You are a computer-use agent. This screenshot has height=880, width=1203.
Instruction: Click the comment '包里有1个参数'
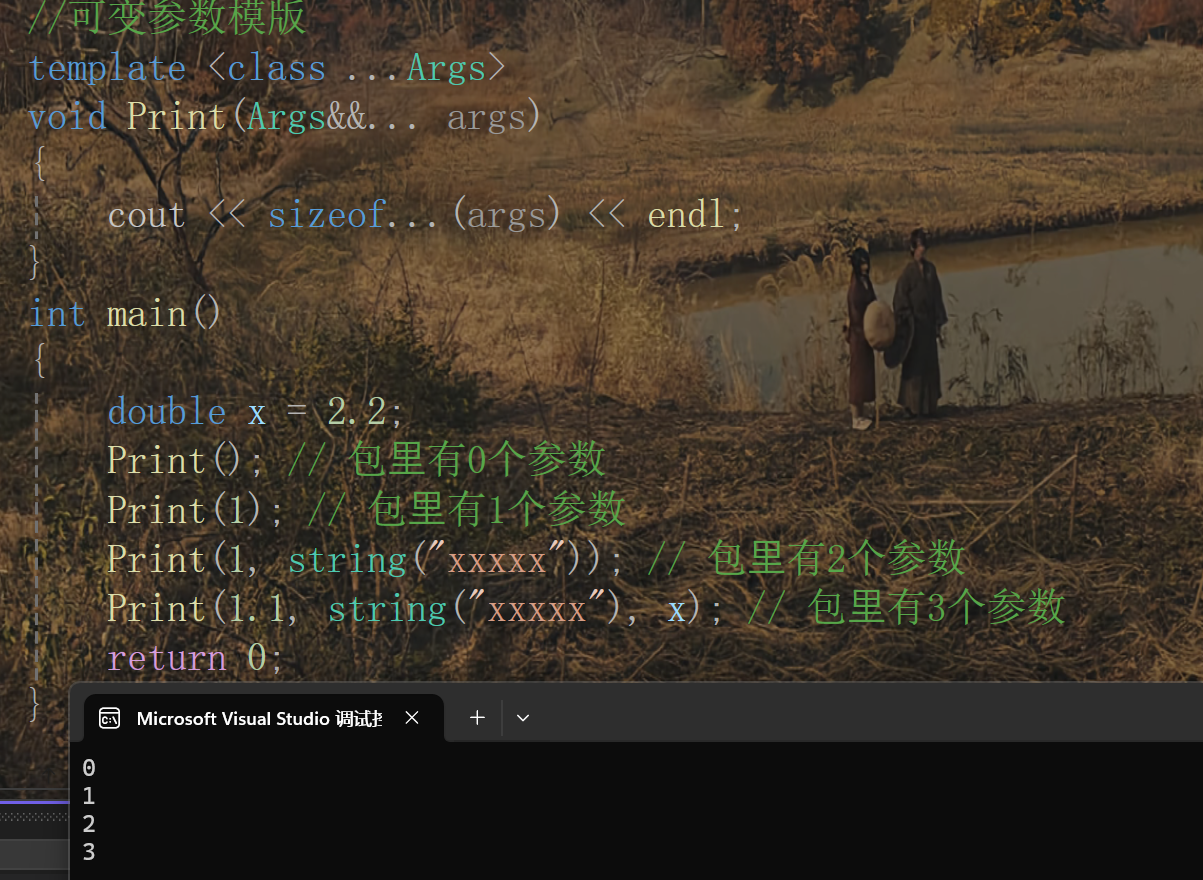click(x=497, y=509)
